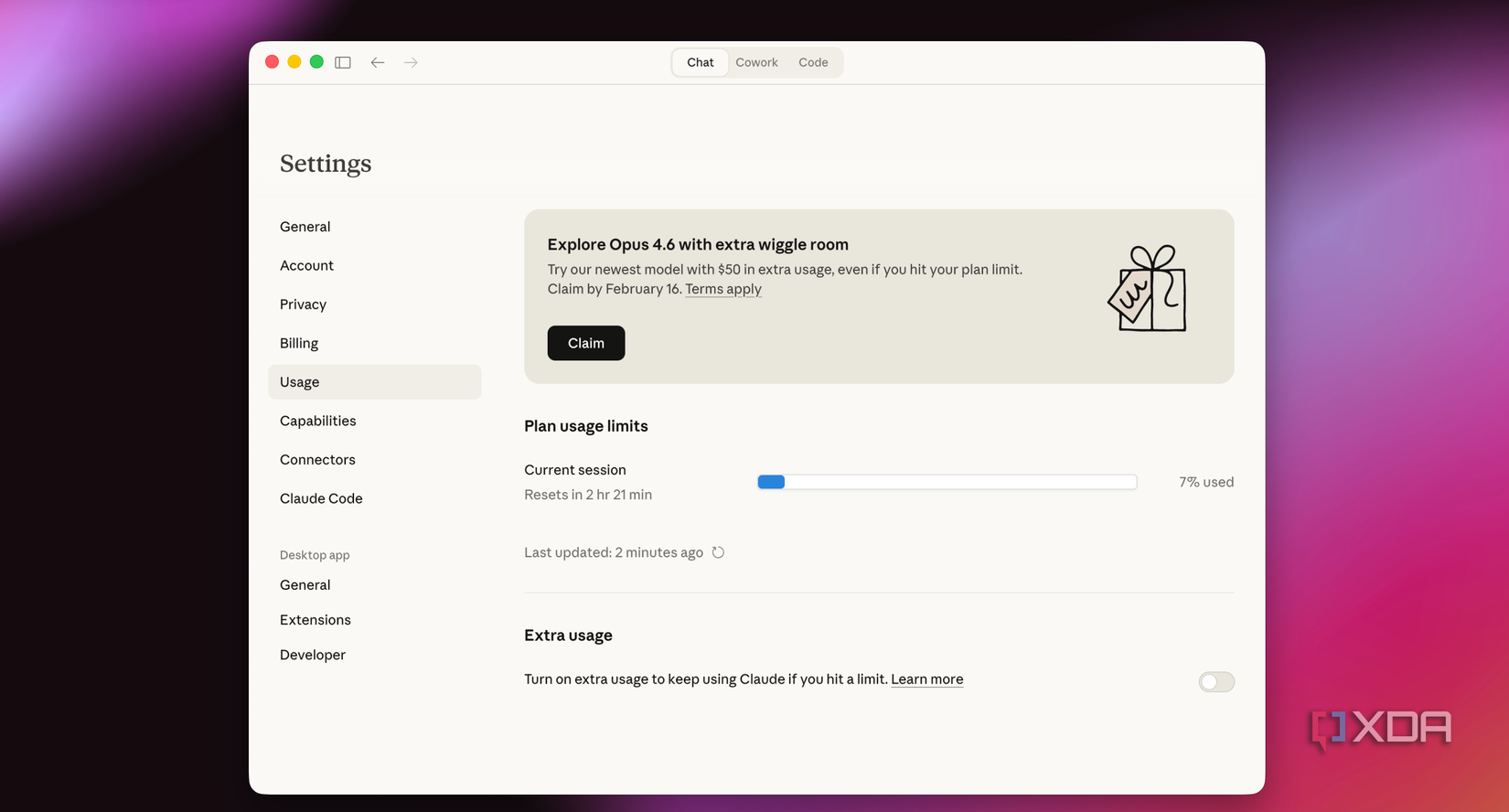Open Extensions settings
1509x812 pixels.
click(375, 620)
